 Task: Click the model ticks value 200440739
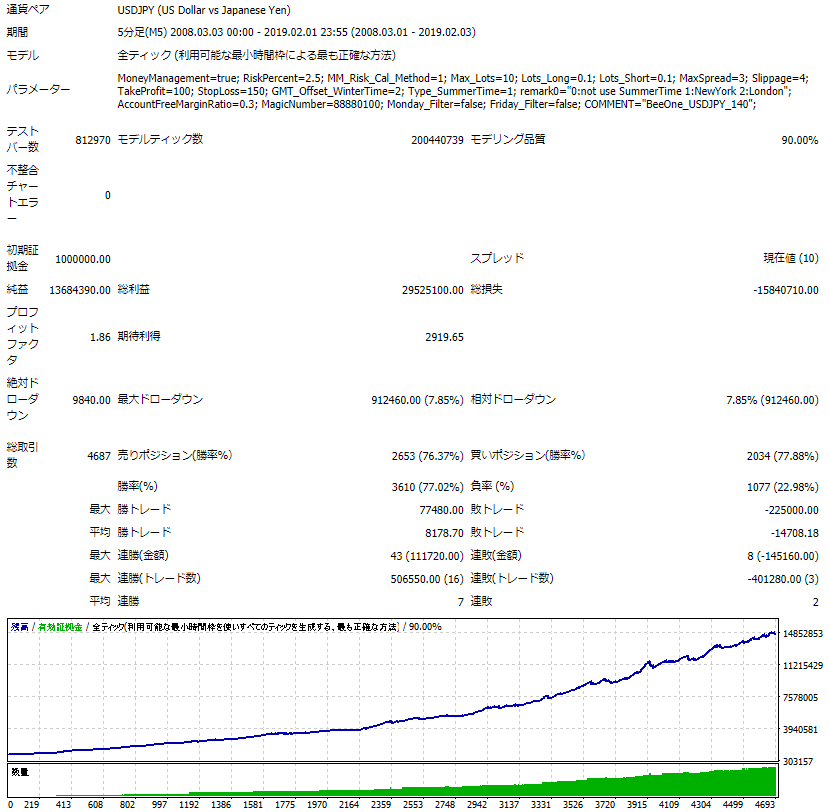[x=437, y=140]
